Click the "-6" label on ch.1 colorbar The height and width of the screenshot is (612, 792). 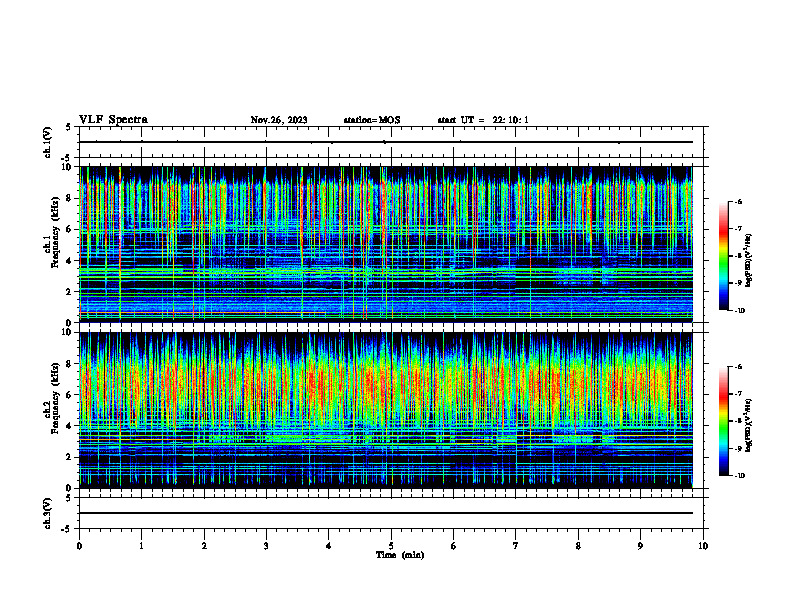[x=738, y=201]
